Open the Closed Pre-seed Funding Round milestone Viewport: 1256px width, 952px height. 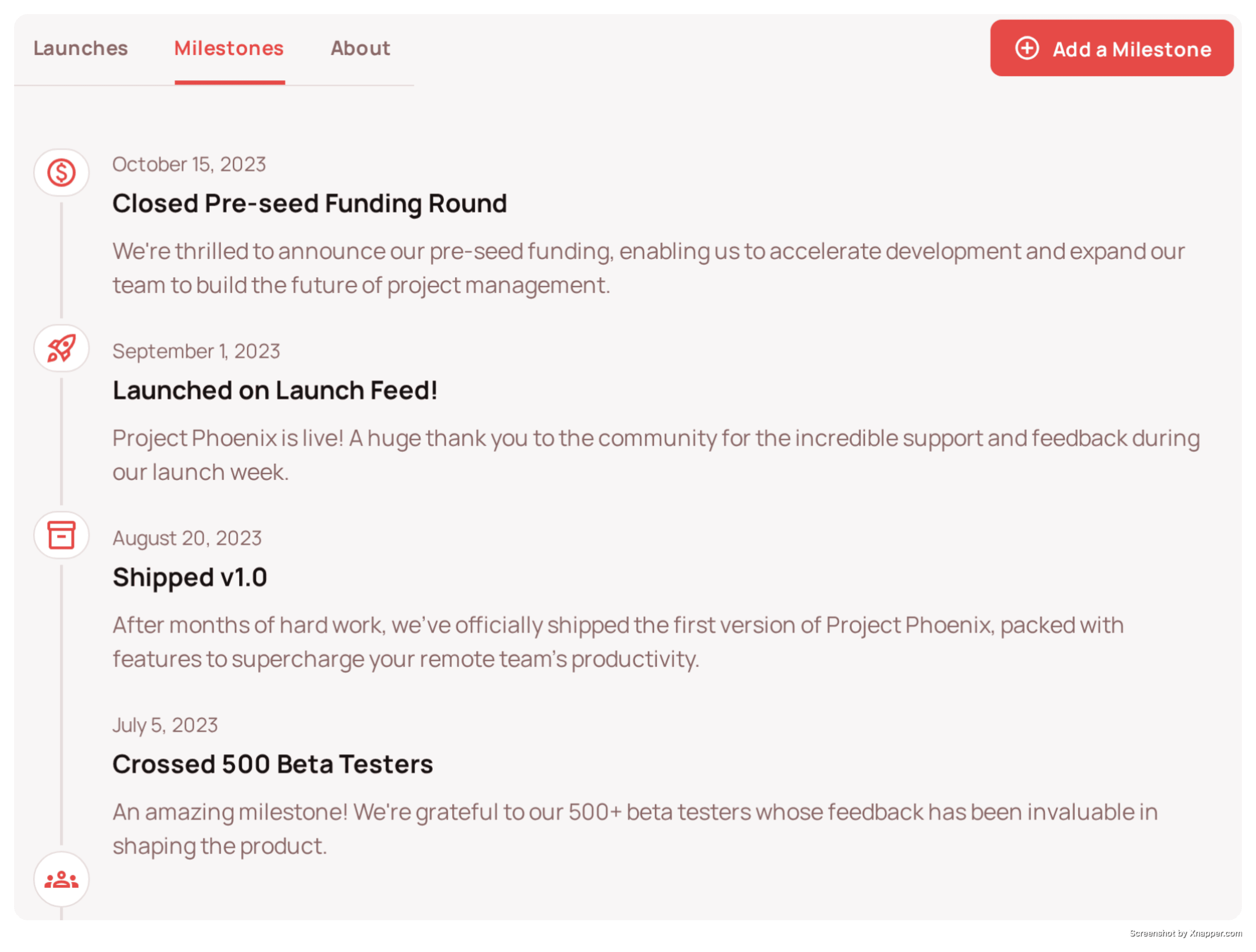point(310,203)
